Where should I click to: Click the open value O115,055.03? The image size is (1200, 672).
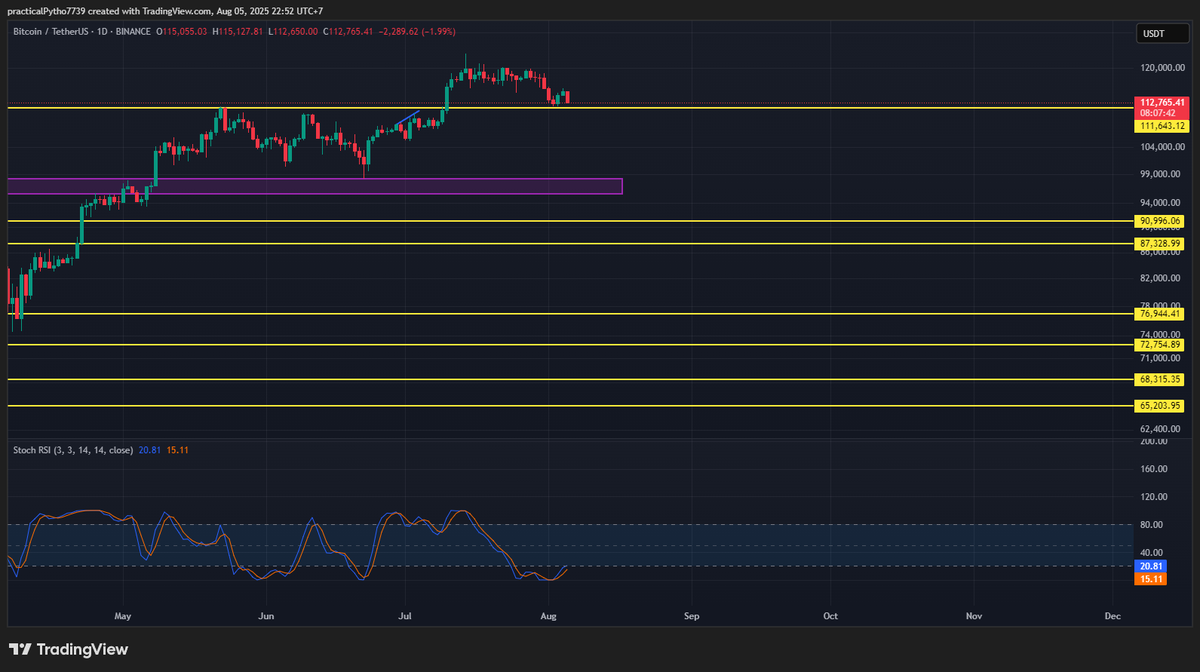coord(181,32)
